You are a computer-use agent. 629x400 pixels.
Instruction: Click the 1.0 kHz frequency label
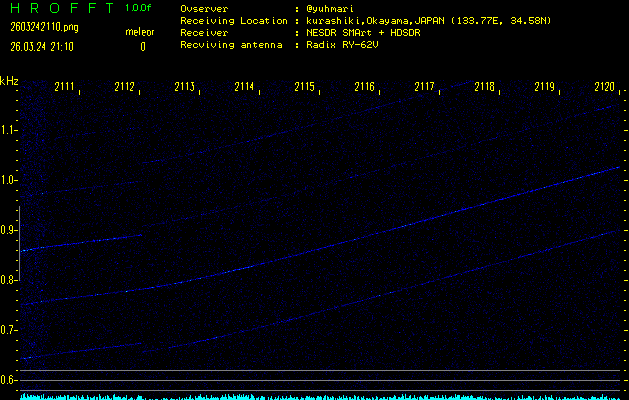(9, 180)
